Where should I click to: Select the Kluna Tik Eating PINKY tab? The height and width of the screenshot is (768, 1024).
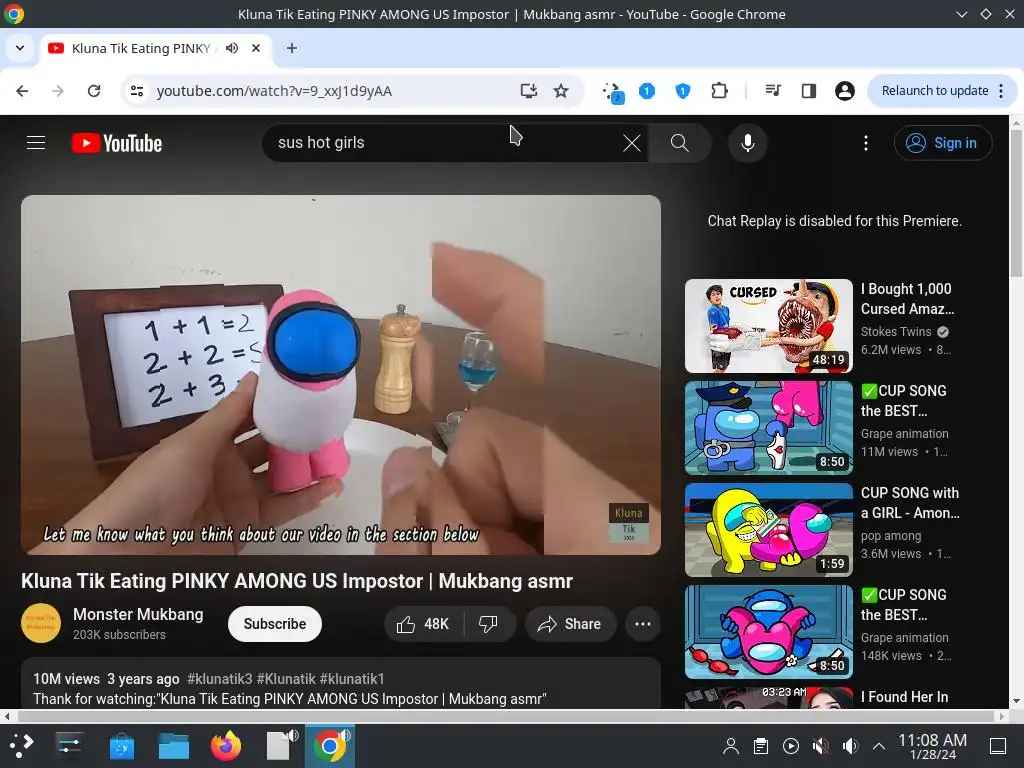pos(156,48)
